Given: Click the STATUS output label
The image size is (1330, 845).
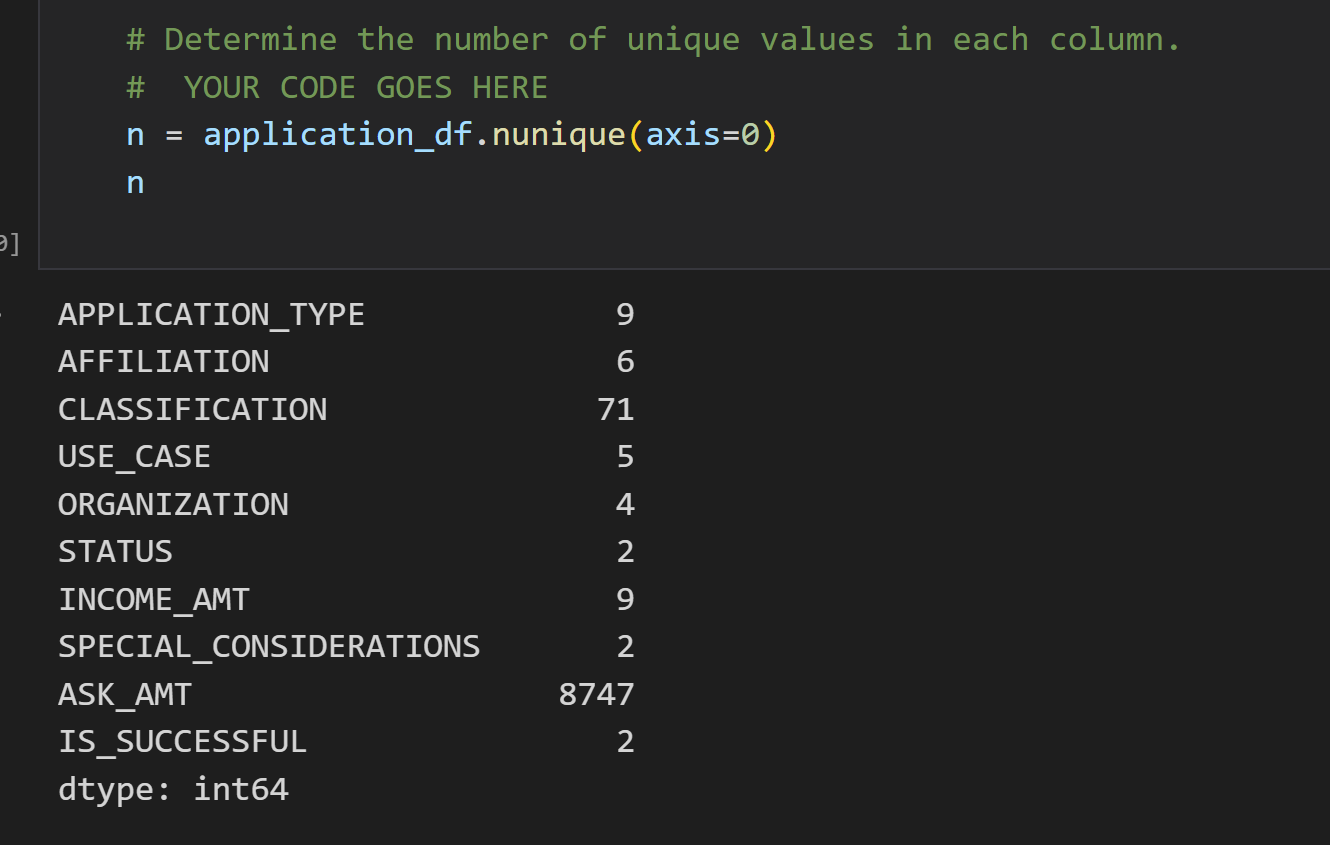Looking at the screenshot, I should coord(115,552).
